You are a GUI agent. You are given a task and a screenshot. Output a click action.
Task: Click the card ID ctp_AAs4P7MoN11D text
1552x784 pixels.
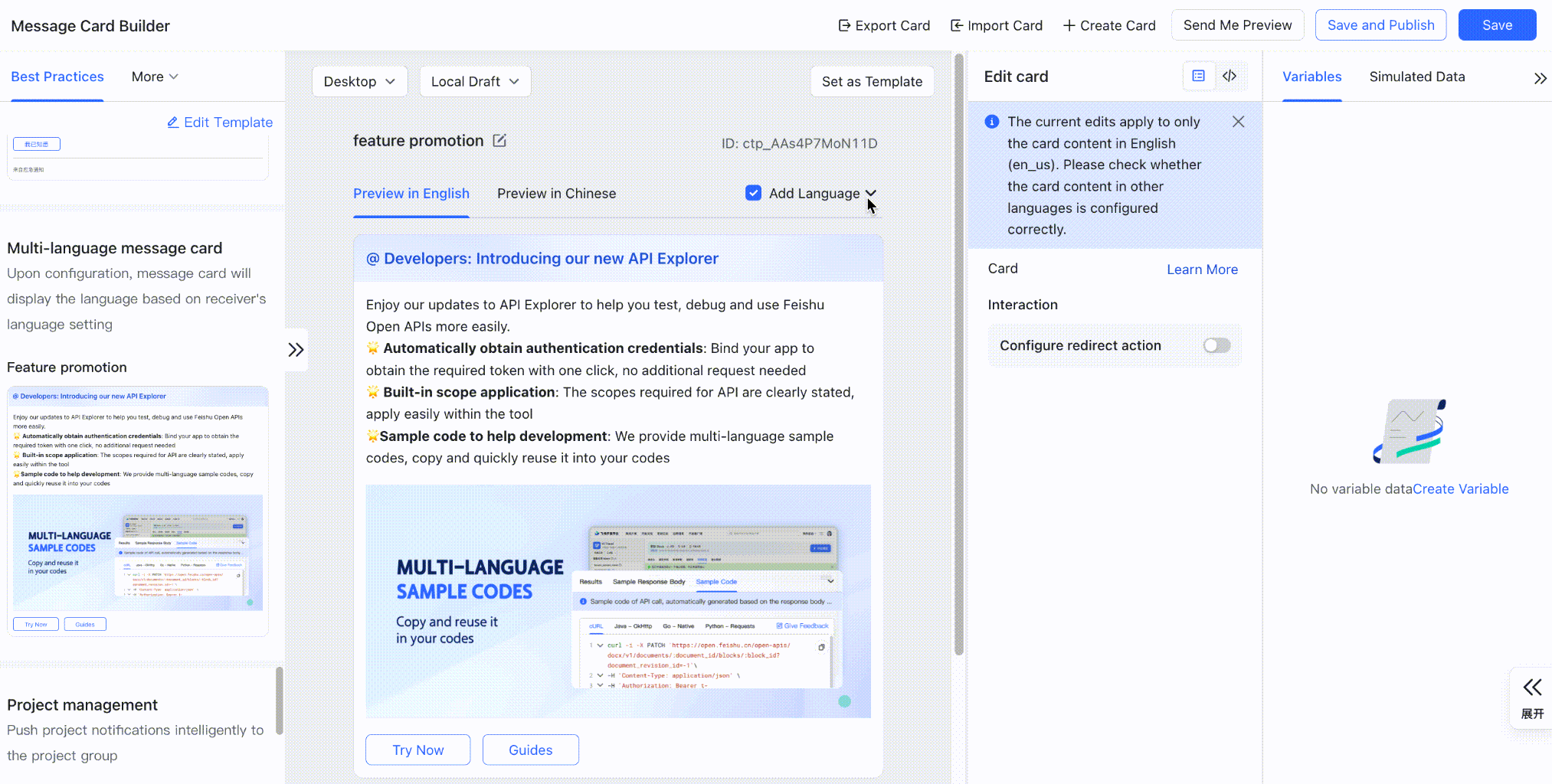(x=800, y=143)
